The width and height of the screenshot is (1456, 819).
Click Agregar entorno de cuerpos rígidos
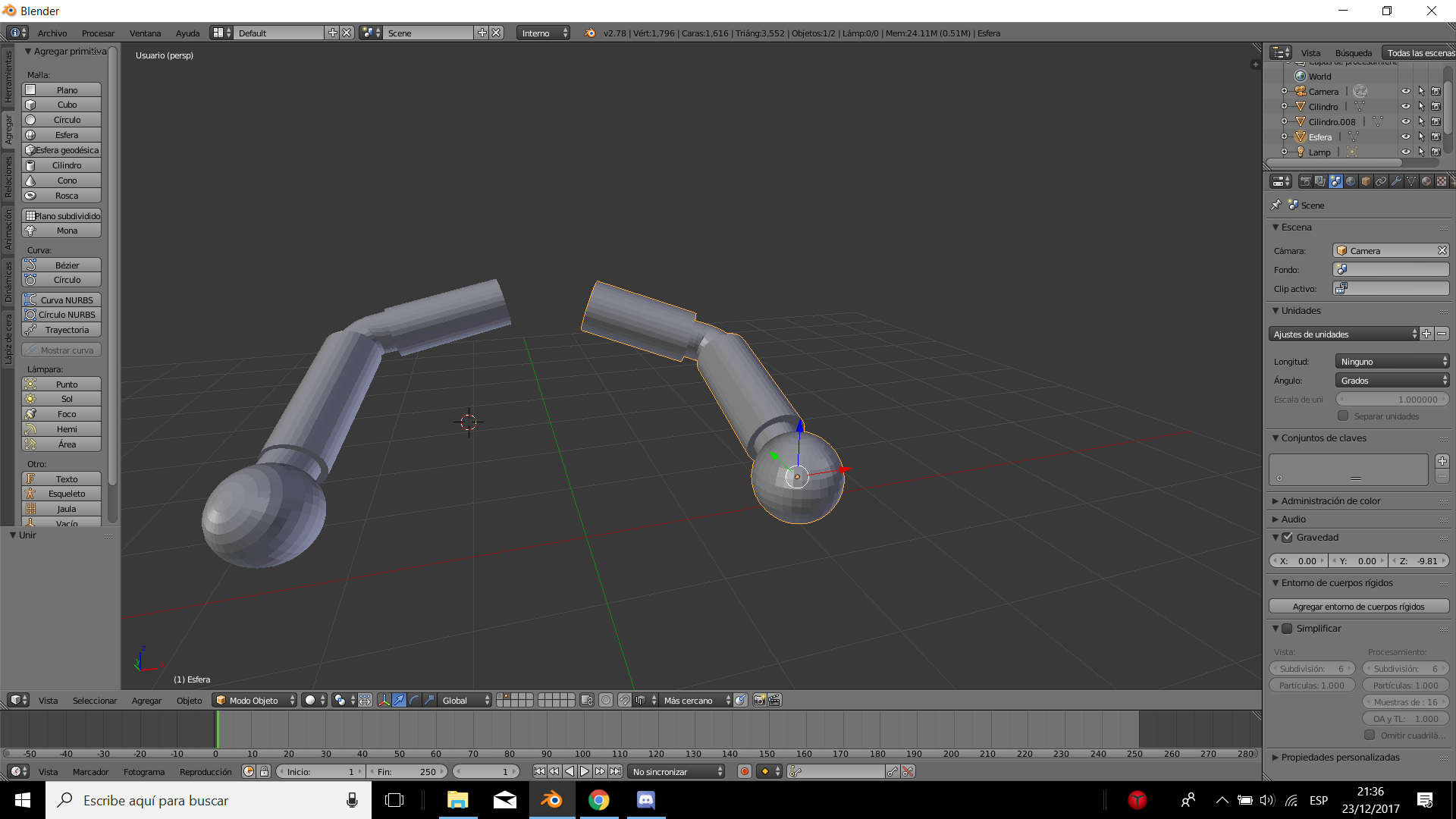point(1359,606)
